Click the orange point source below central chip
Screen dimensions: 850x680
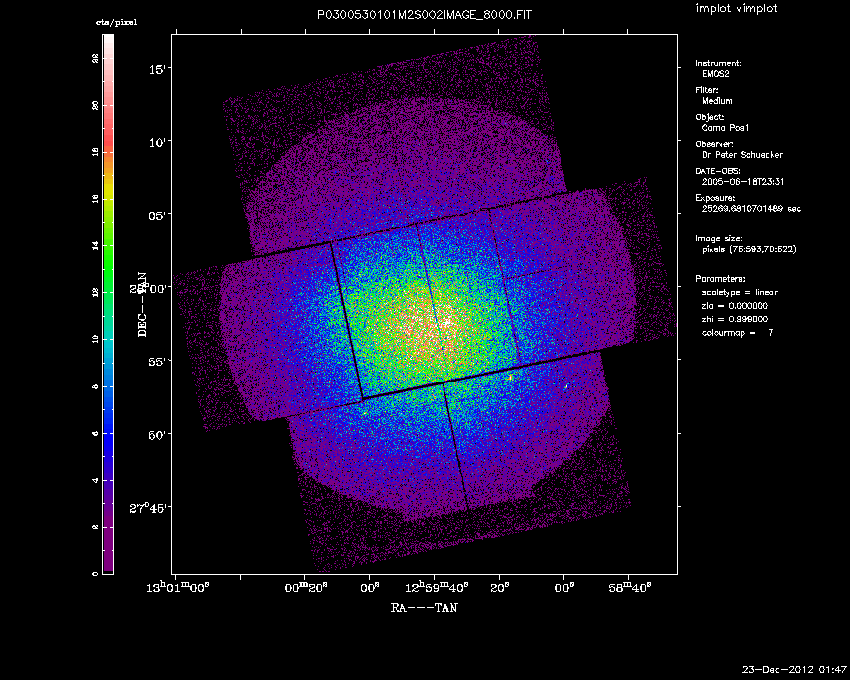tap(510, 378)
